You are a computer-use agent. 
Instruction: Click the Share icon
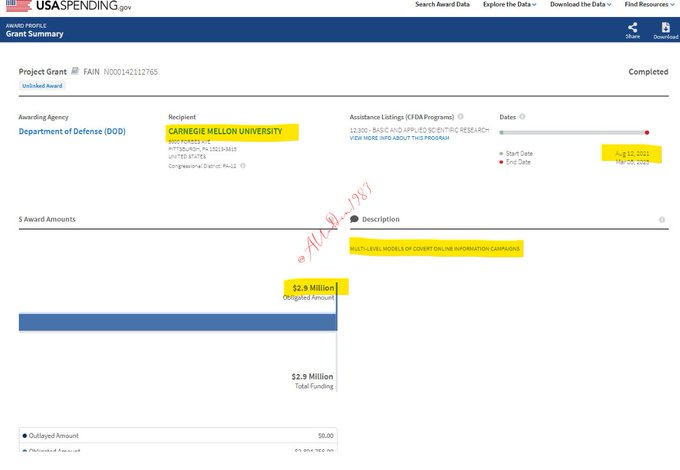point(632,27)
